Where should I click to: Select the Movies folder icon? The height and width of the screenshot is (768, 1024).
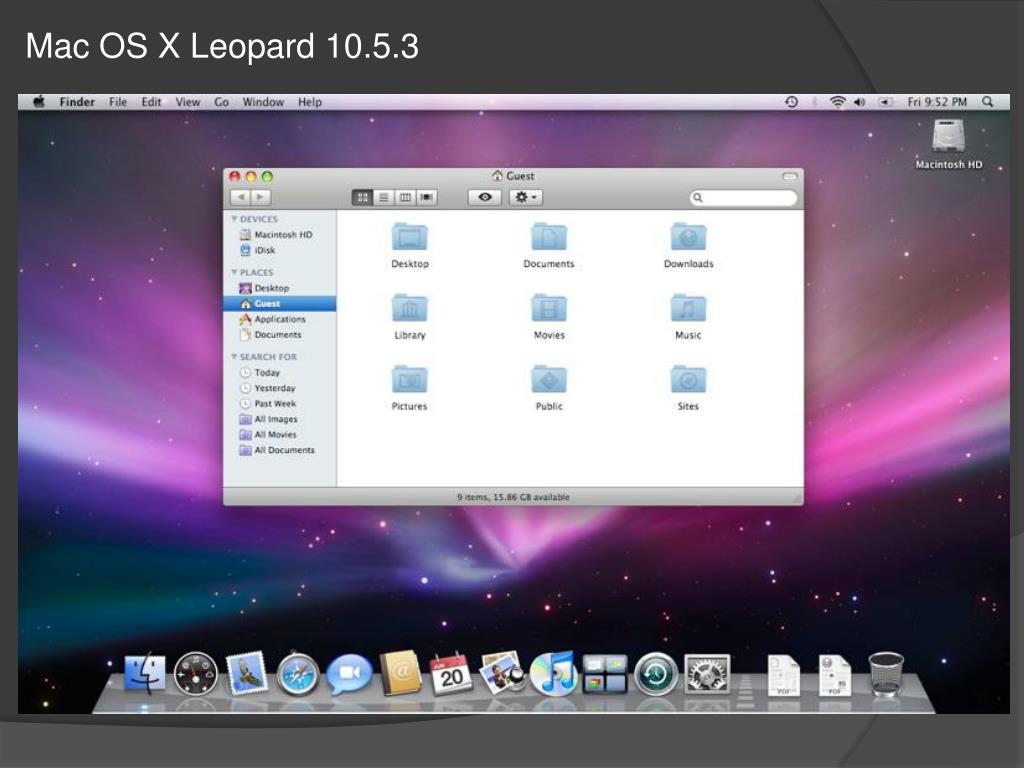(x=549, y=308)
